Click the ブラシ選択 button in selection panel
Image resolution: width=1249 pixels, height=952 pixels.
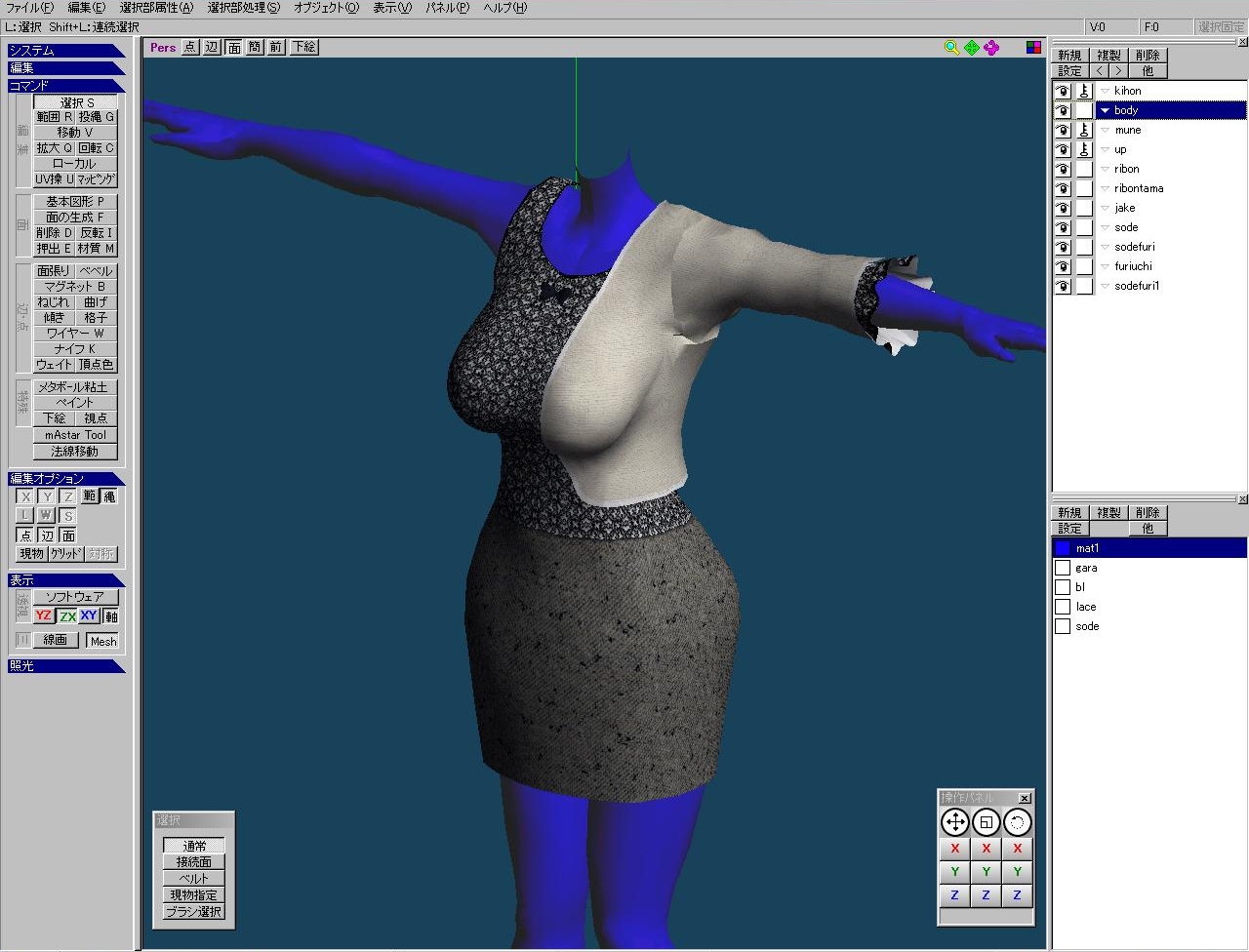193,912
